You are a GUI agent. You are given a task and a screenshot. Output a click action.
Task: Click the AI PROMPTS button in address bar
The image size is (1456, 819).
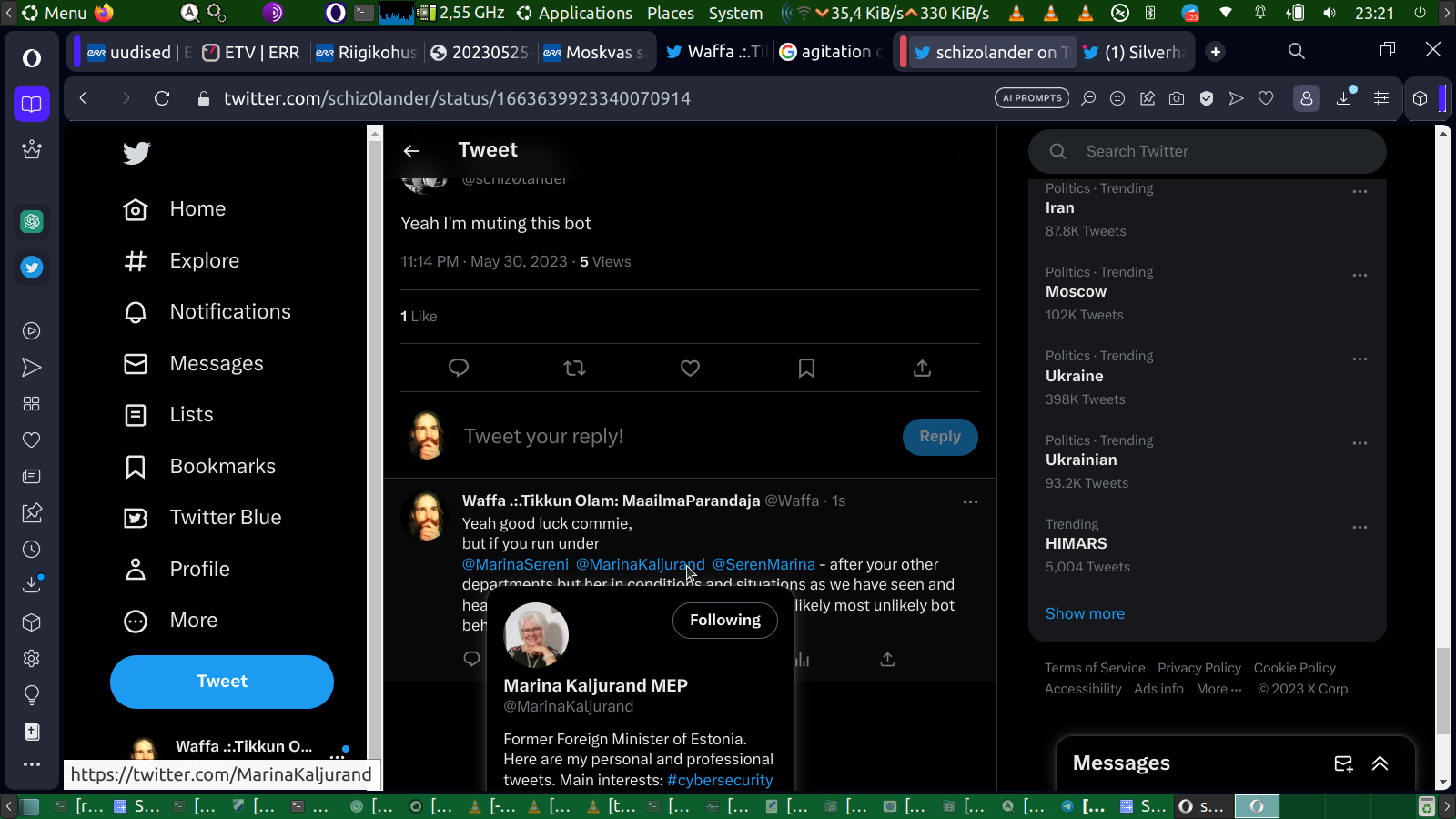click(1032, 98)
